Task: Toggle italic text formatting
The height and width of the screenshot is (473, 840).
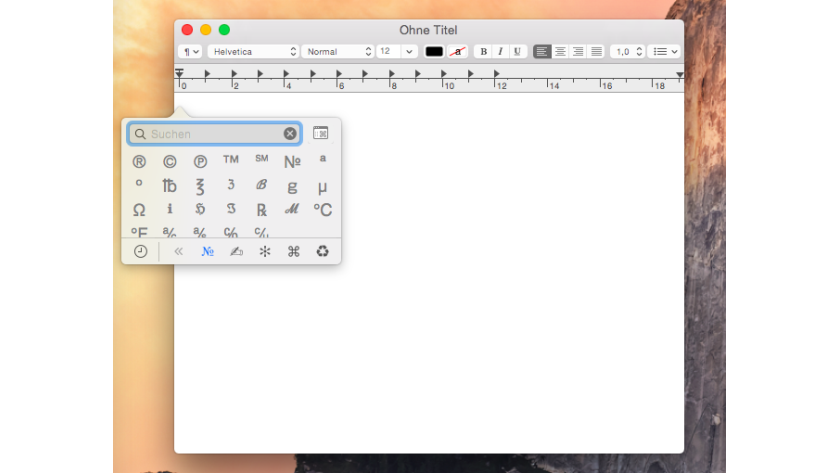Action: click(x=500, y=52)
